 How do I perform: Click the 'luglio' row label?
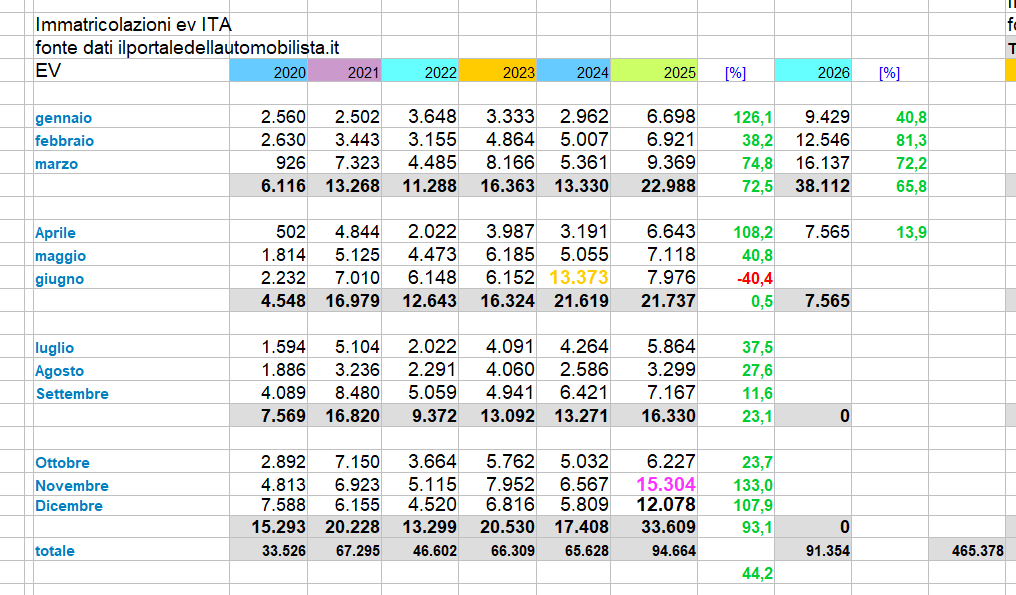tap(54, 348)
